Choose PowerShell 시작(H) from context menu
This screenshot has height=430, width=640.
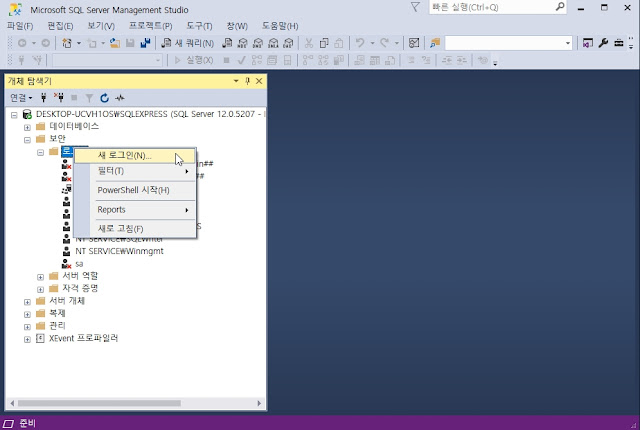click(135, 190)
